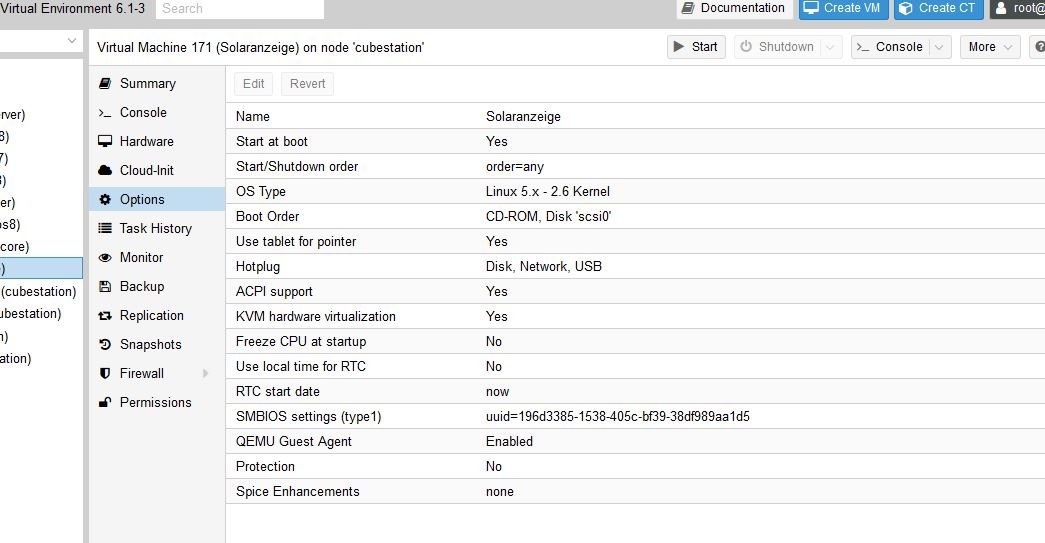Open Snapshots via the history icon
This screenshot has width=1045, height=543.
click(105, 345)
